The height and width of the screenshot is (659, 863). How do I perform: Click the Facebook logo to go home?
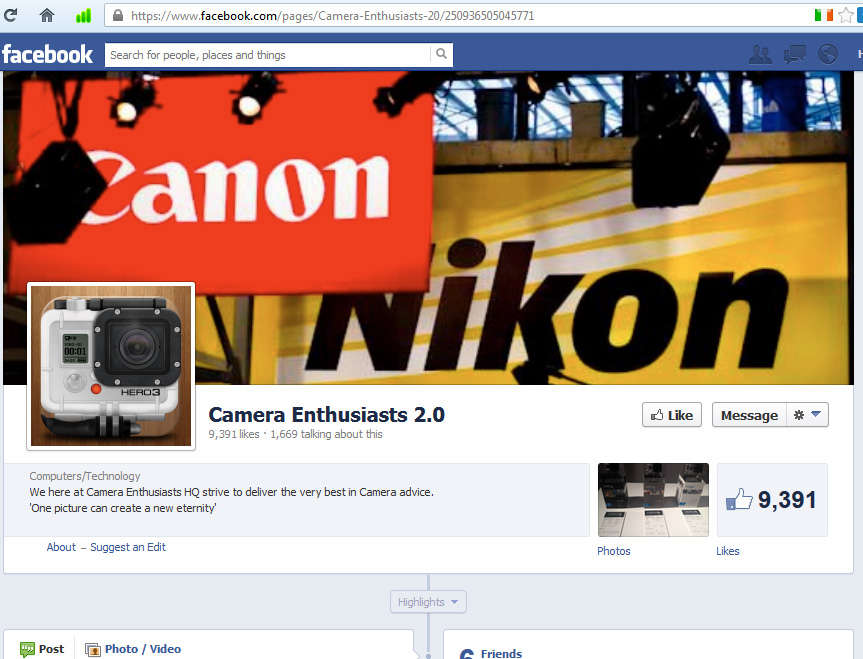coord(48,54)
